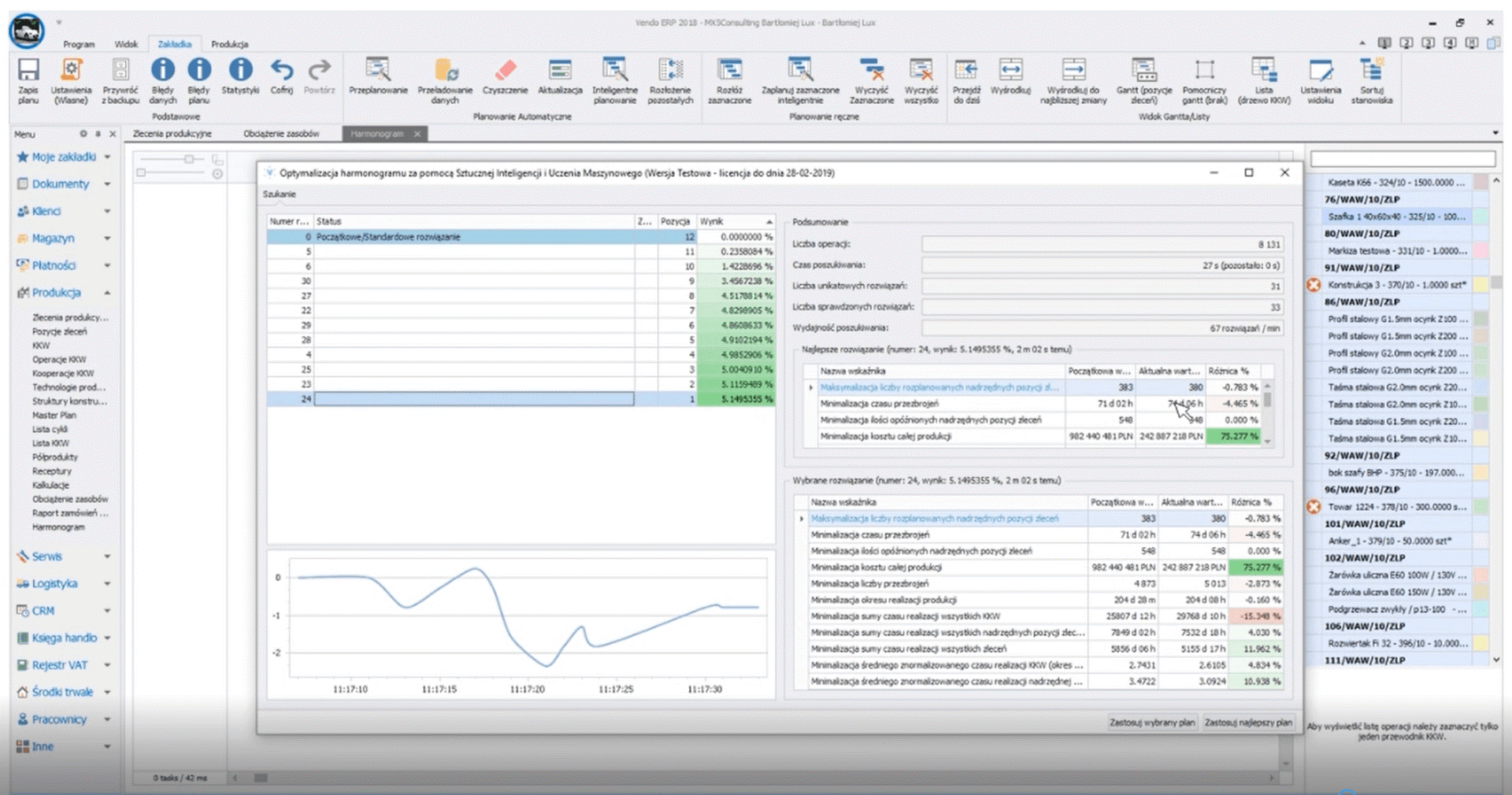1512x795 pixels.
Task: Click Błędy danych indicator
Action: [162, 79]
